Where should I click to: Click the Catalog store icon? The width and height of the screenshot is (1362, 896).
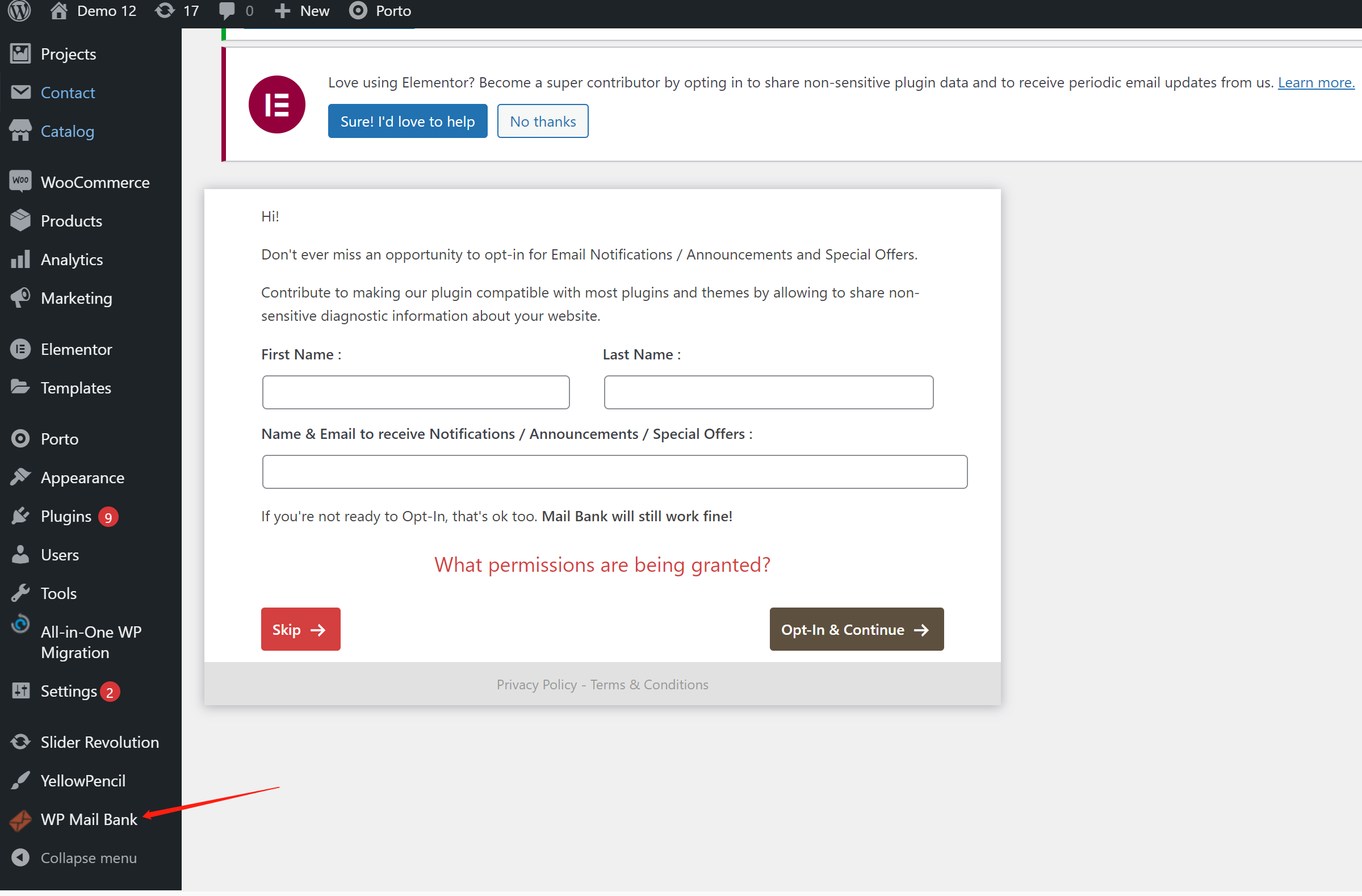tap(20, 131)
